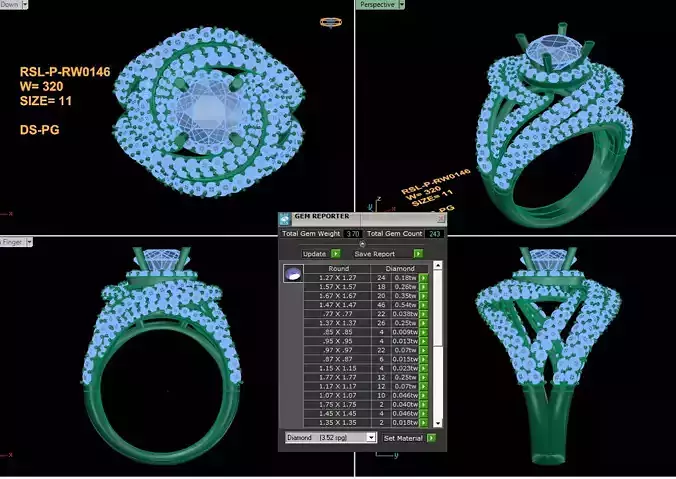Screen dimensions: 676x479
Task: Click green arrow for .97 X .97 row
Action: 423,350
